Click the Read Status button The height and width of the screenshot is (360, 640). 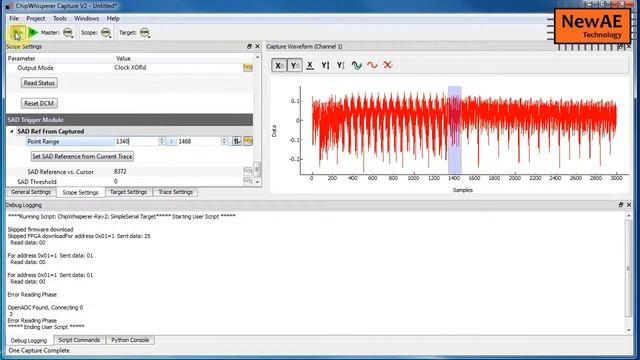pos(39,83)
